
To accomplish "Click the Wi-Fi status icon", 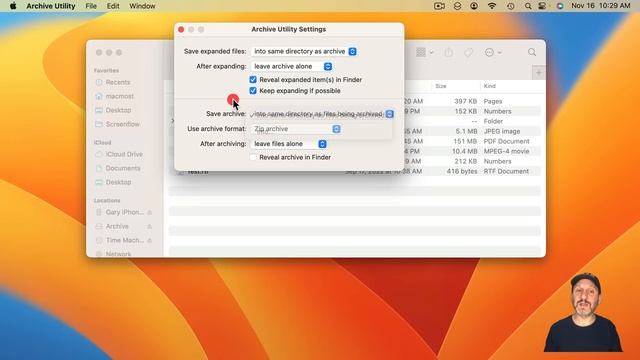I will tap(492, 6).
